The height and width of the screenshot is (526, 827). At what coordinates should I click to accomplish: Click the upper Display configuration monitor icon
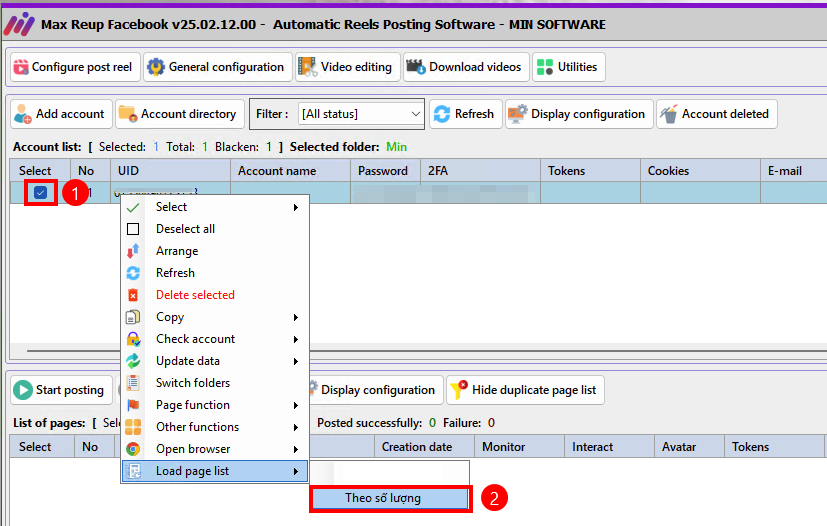[x=517, y=113]
